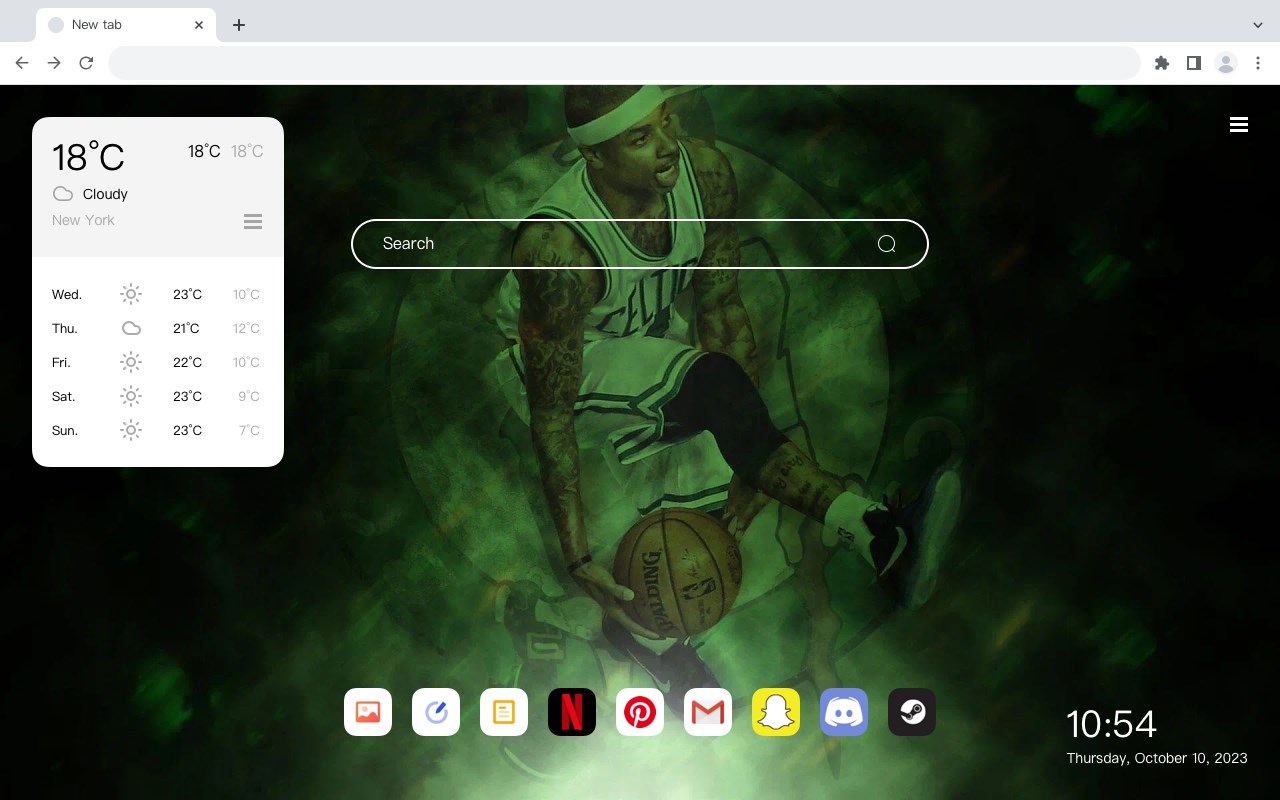The image size is (1280, 800).
Task: Open the gallery photos shortcut icon
Action: 368,712
